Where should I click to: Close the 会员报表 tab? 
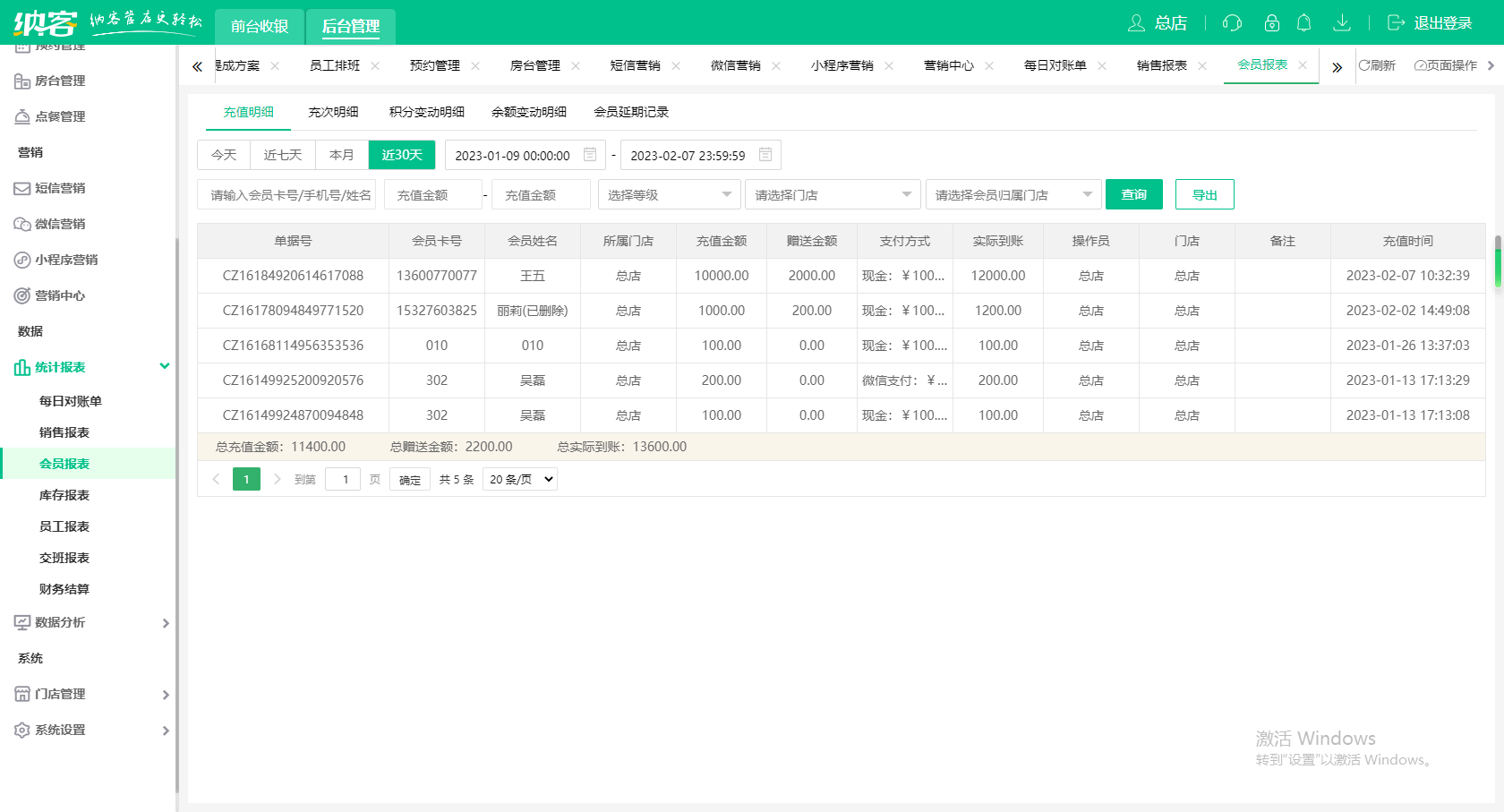pos(1303,64)
